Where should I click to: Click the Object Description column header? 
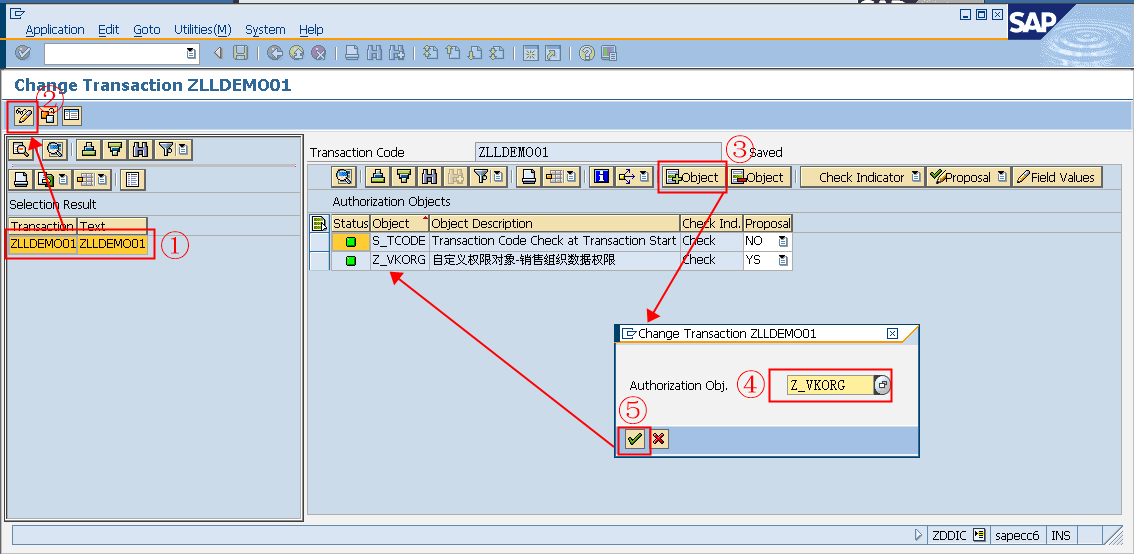(x=555, y=223)
